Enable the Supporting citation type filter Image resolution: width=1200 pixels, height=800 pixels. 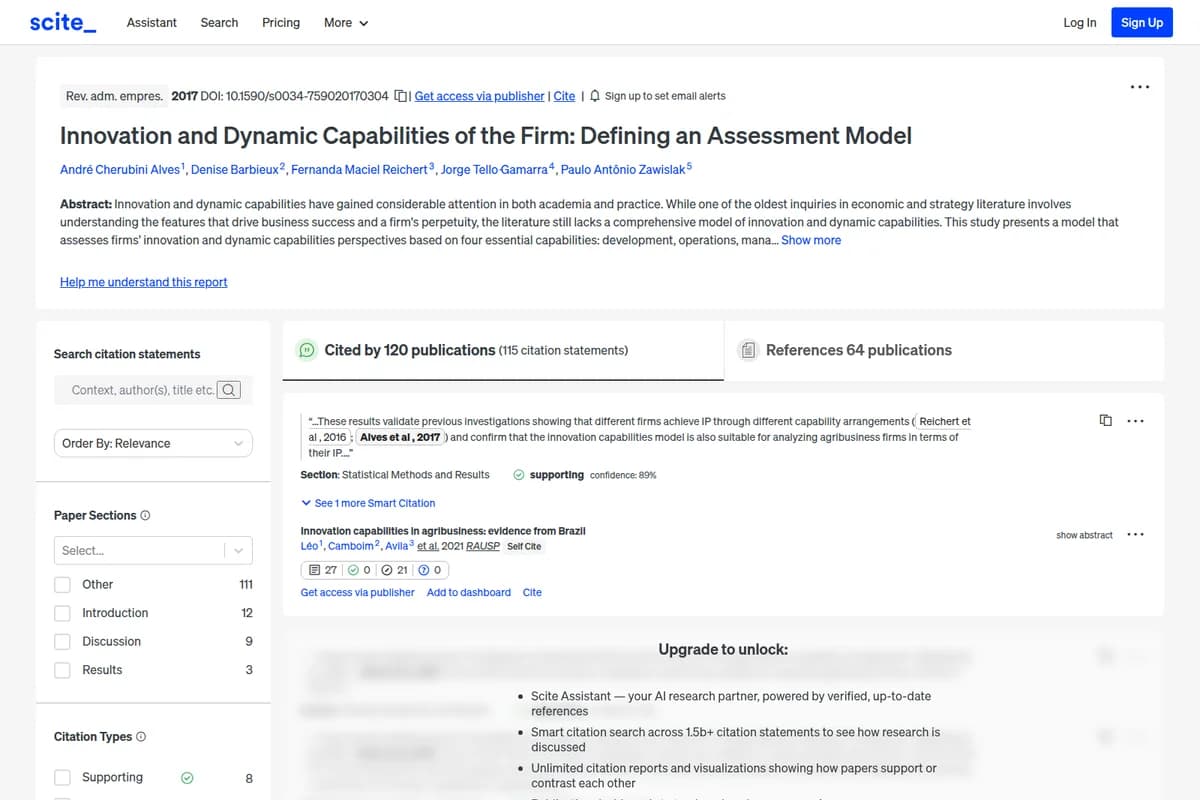(63, 777)
